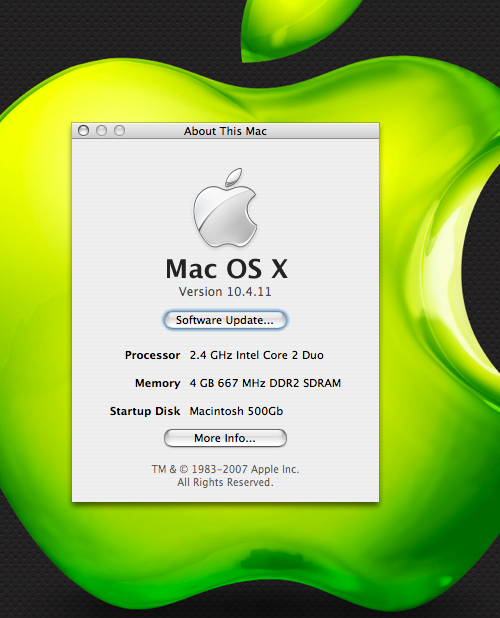Select the 'Startup Disk' label
The image size is (500, 618).
(145, 411)
